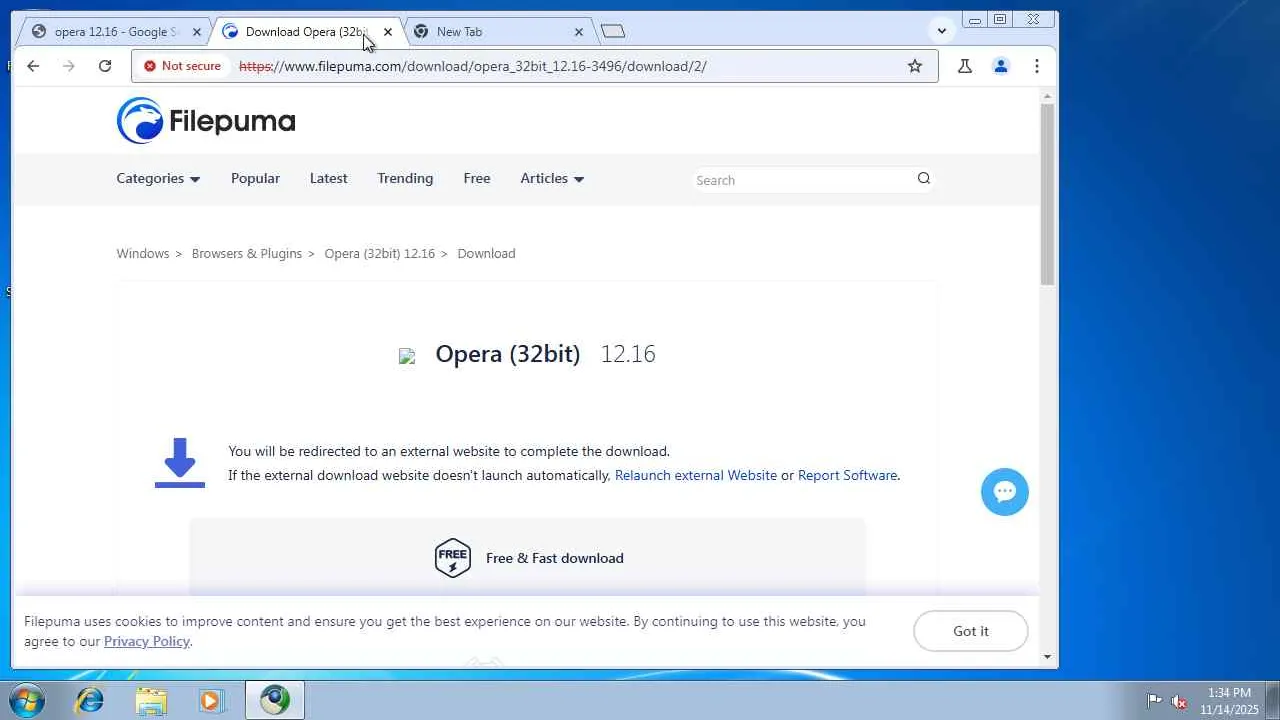
Task: Click the Report Software link
Action: [847, 475]
